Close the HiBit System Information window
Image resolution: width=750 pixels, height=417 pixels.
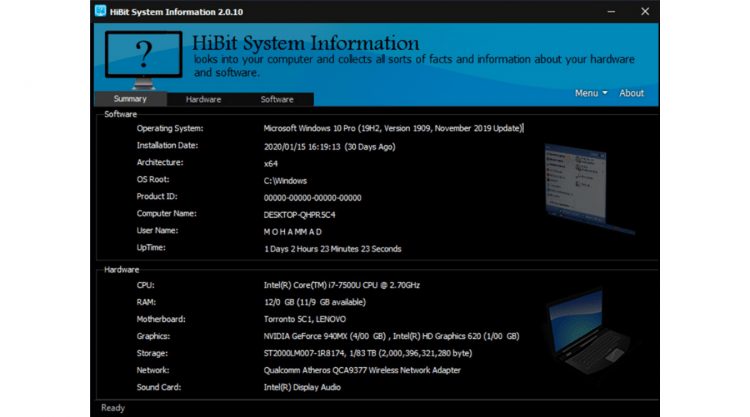click(645, 11)
